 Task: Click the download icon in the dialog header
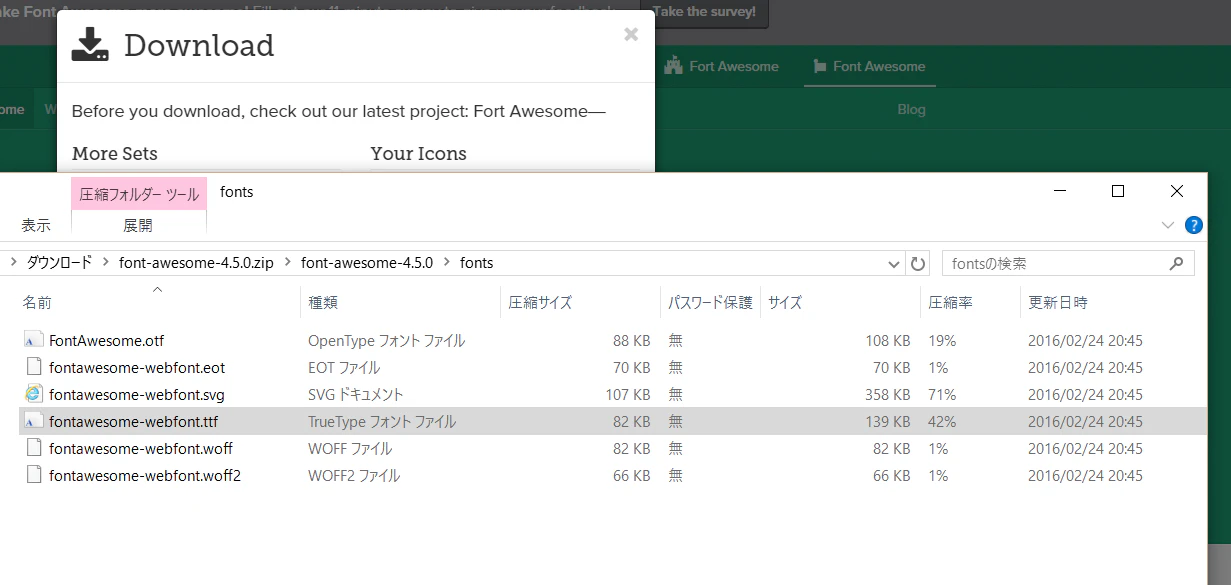pos(90,45)
